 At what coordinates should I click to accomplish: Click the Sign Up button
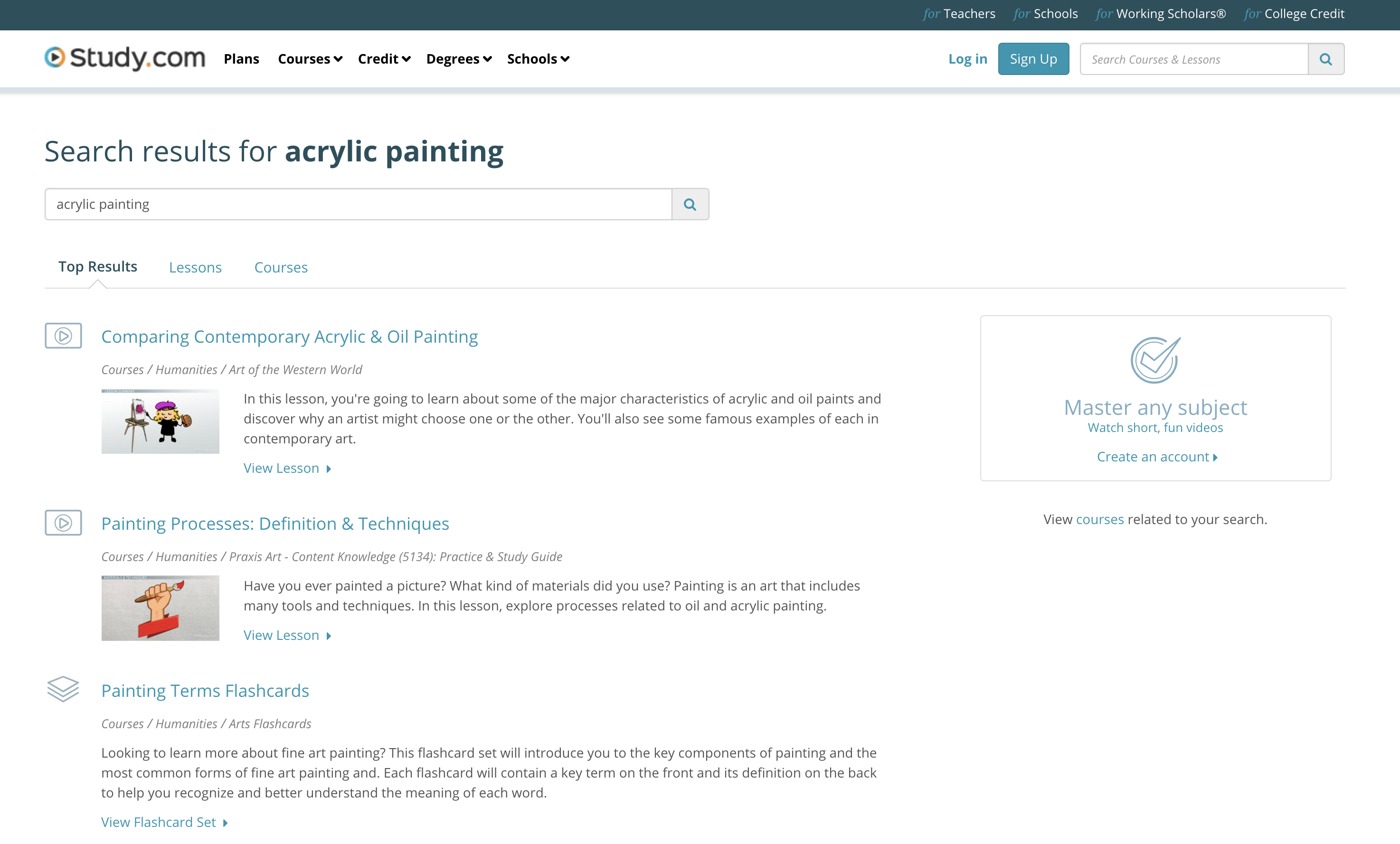coord(1033,58)
